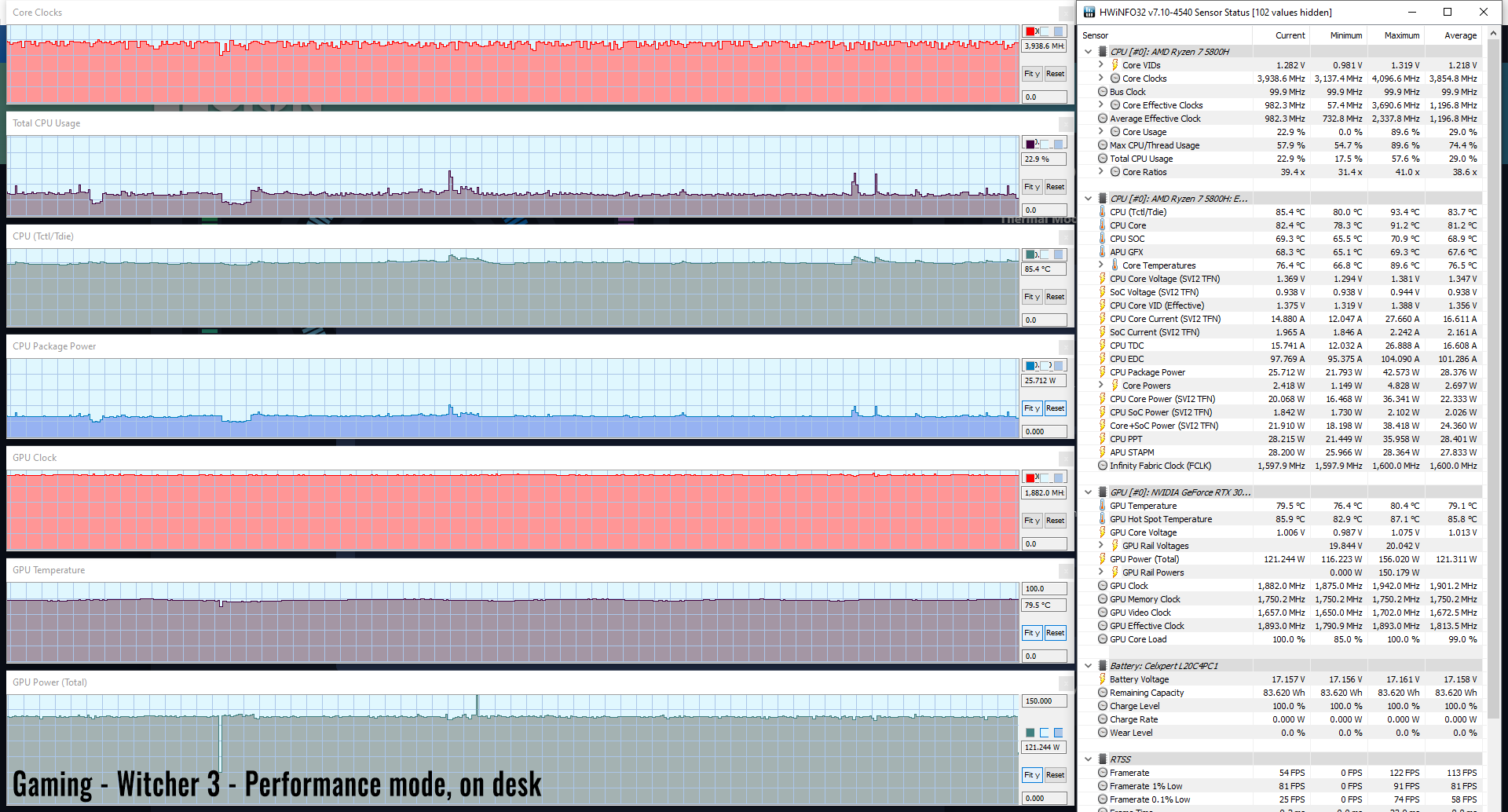Click the lightning icon beside Core VIDs

[1115, 65]
